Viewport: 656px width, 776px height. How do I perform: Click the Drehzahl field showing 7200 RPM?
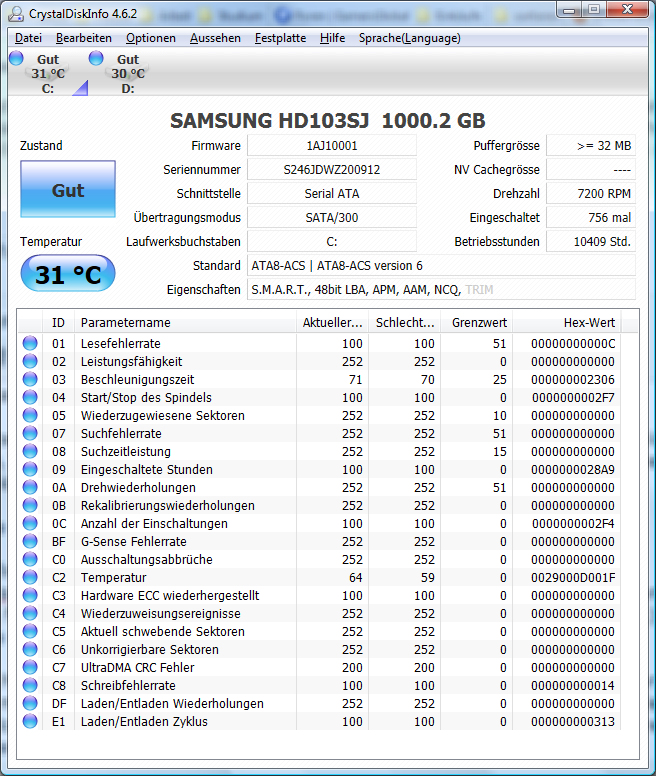tap(591, 194)
